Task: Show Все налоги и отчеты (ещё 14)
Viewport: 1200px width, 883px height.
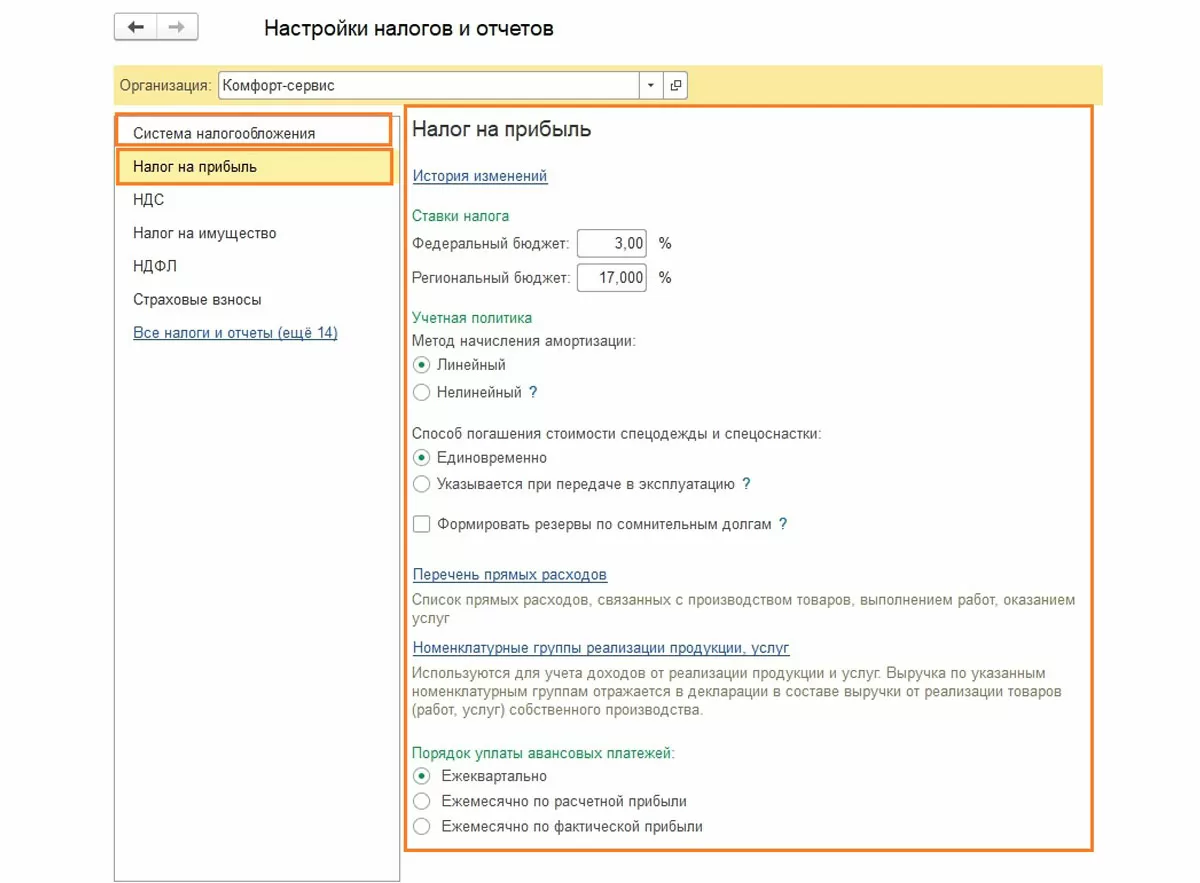Action: 235,333
